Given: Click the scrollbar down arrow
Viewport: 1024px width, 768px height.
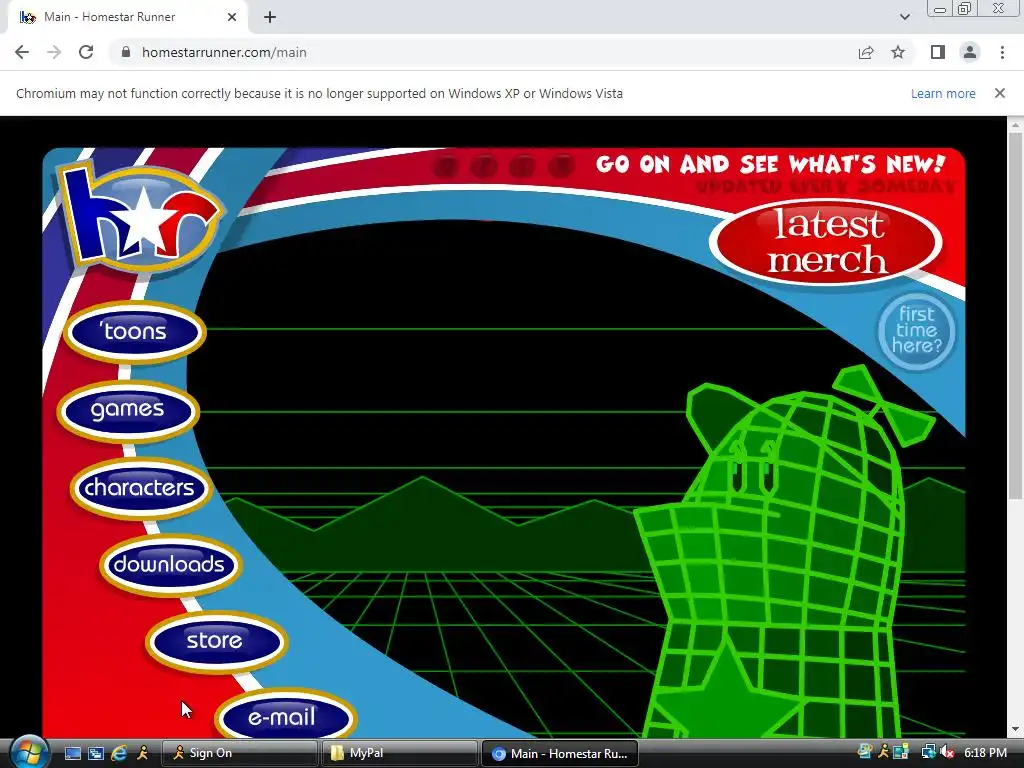Looking at the screenshot, I should [1014, 729].
